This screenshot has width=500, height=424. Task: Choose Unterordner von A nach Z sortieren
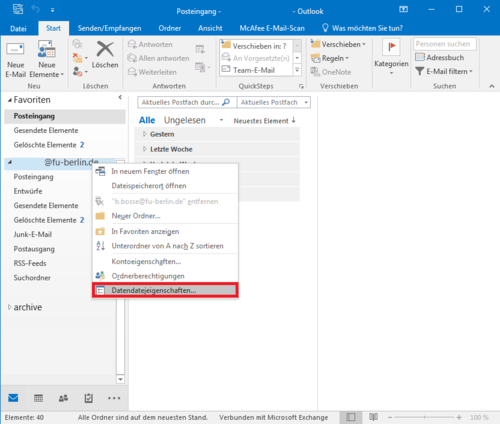[x=165, y=246]
